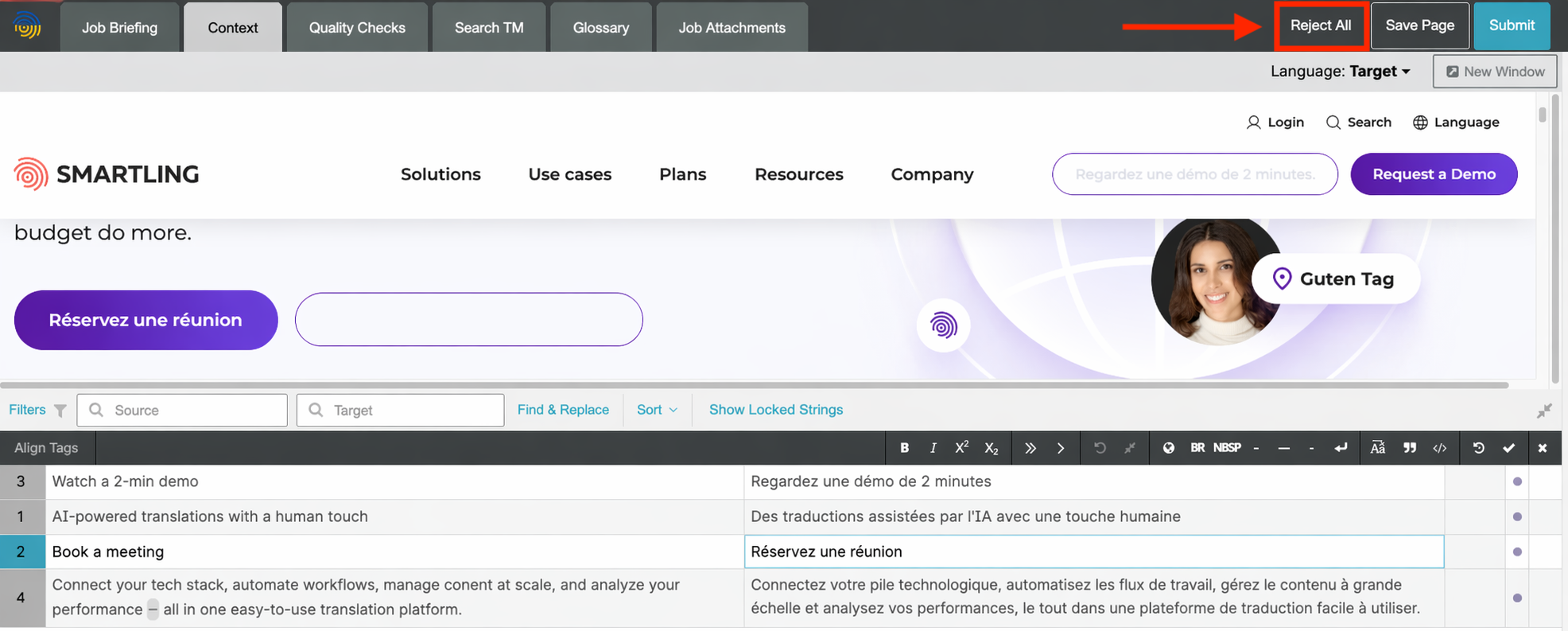Click Show Locked Strings link
Viewport: 1568px width, 631px height.
tap(775, 410)
